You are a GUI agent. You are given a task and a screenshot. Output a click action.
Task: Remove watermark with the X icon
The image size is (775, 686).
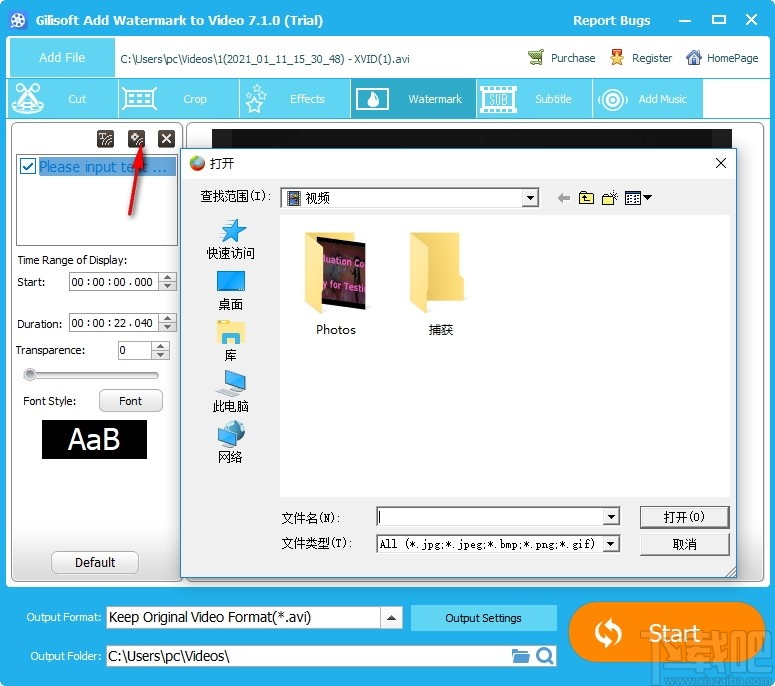pyautogui.click(x=166, y=139)
